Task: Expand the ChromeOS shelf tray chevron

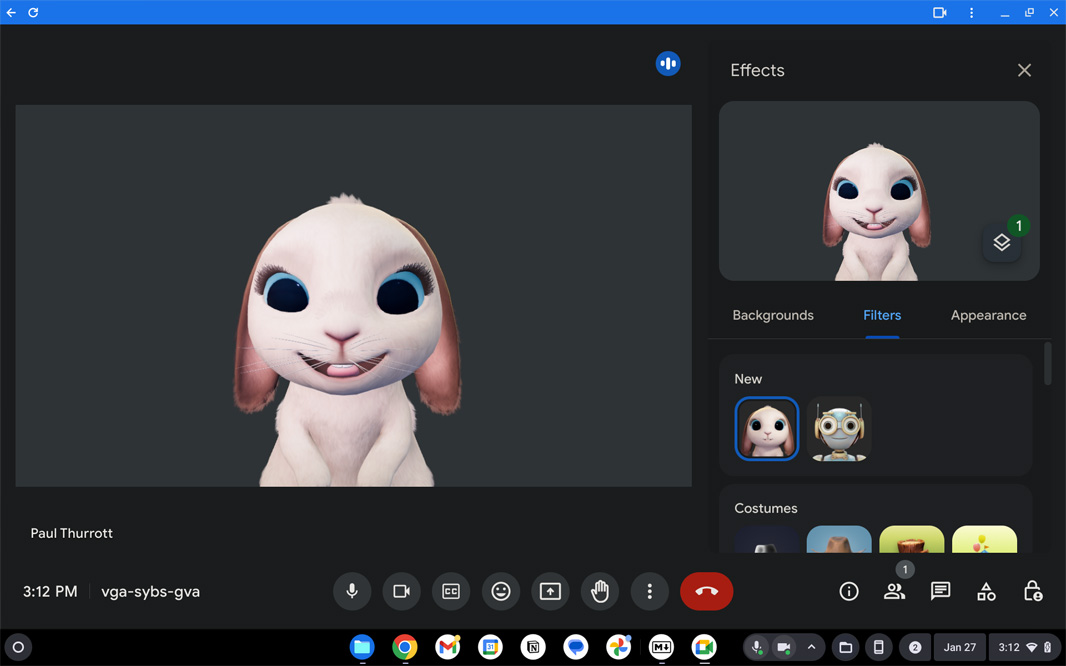Action: pos(811,647)
